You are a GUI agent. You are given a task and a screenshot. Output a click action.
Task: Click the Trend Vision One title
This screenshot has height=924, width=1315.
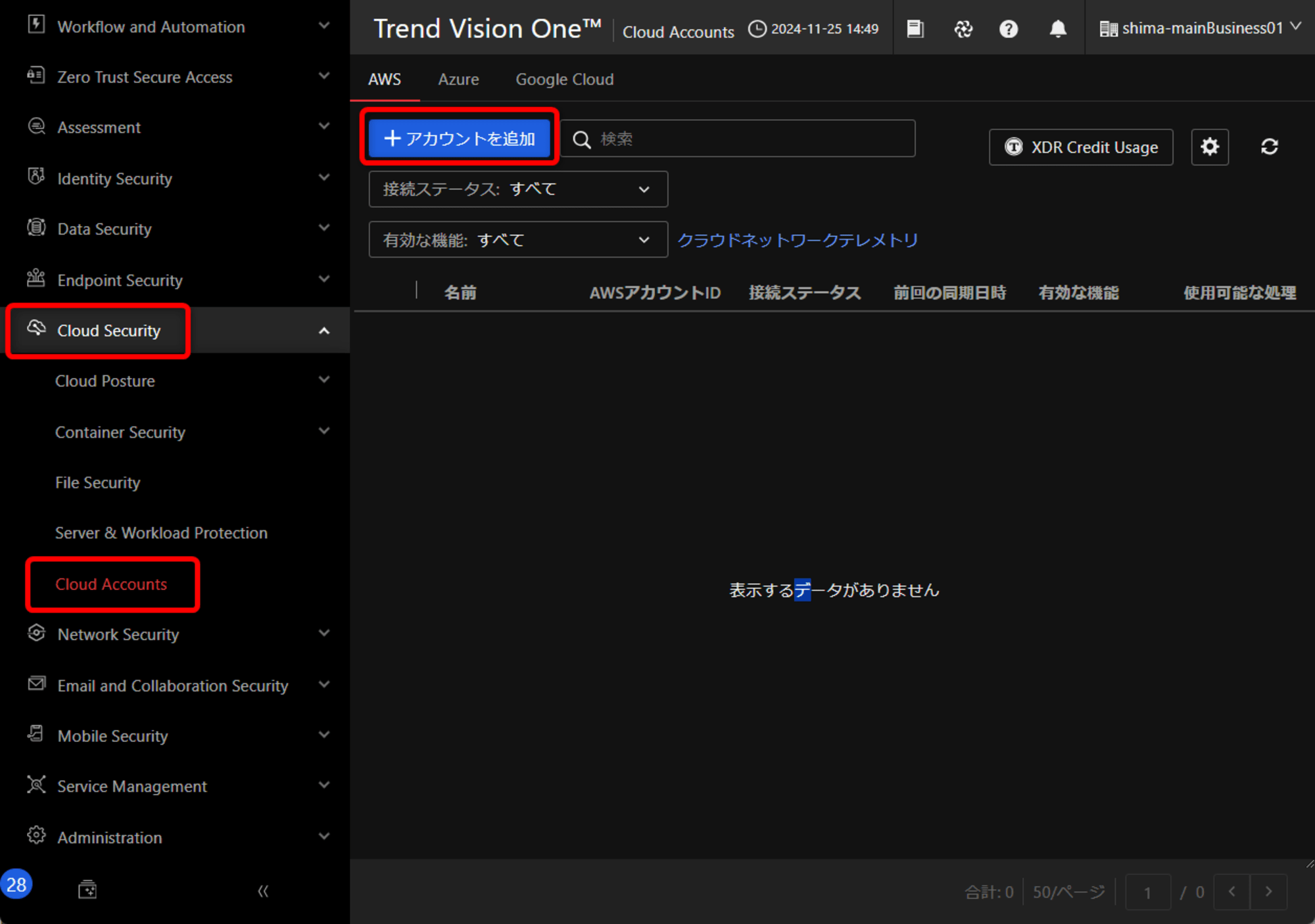(487, 29)
